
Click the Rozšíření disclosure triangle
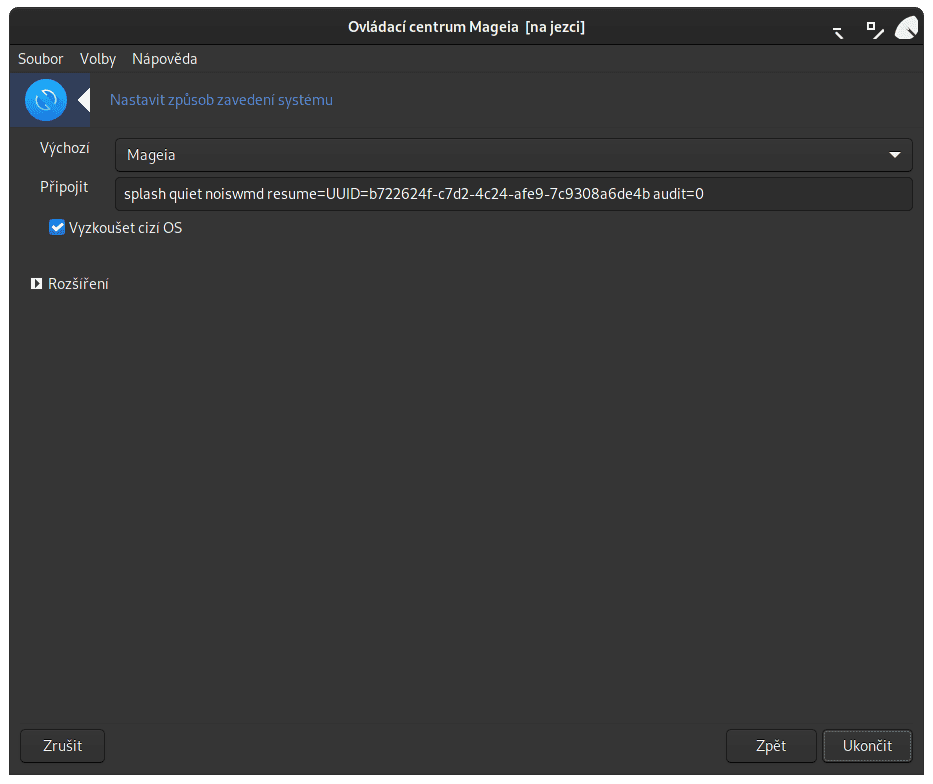tap(37, 283)
